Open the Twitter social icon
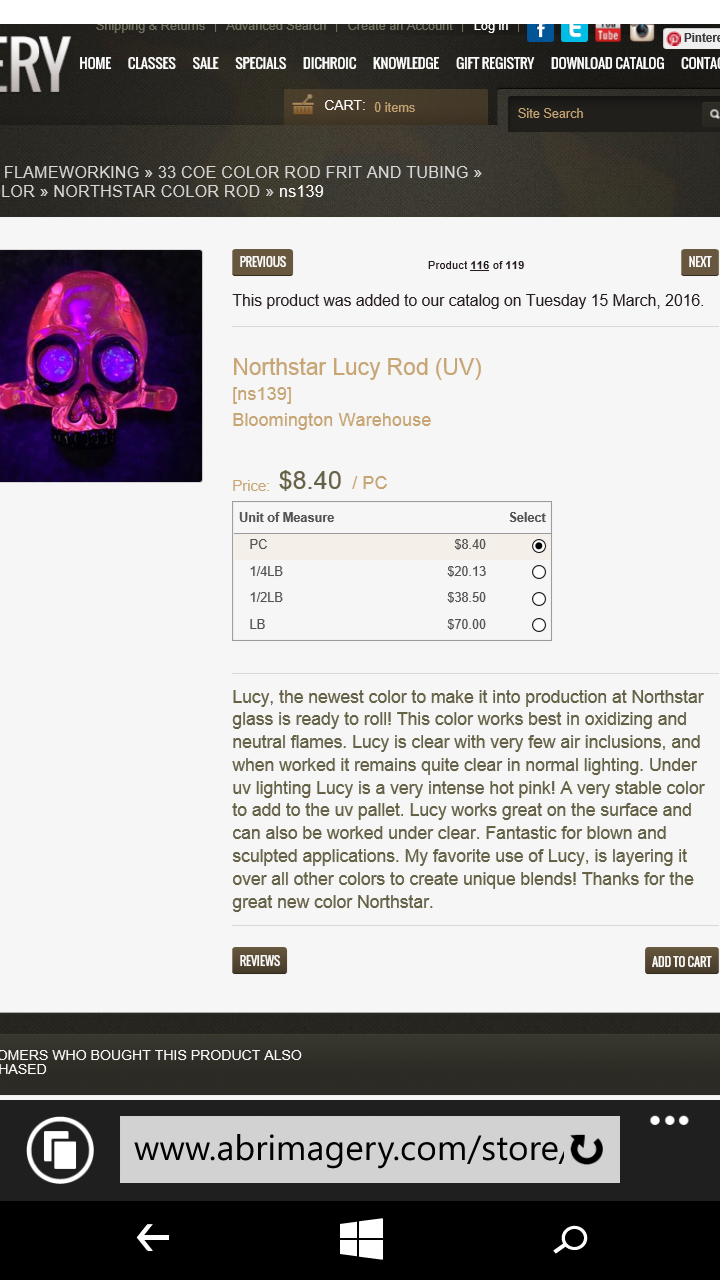This screenshot has width=720, height=1280. point(574,30)
